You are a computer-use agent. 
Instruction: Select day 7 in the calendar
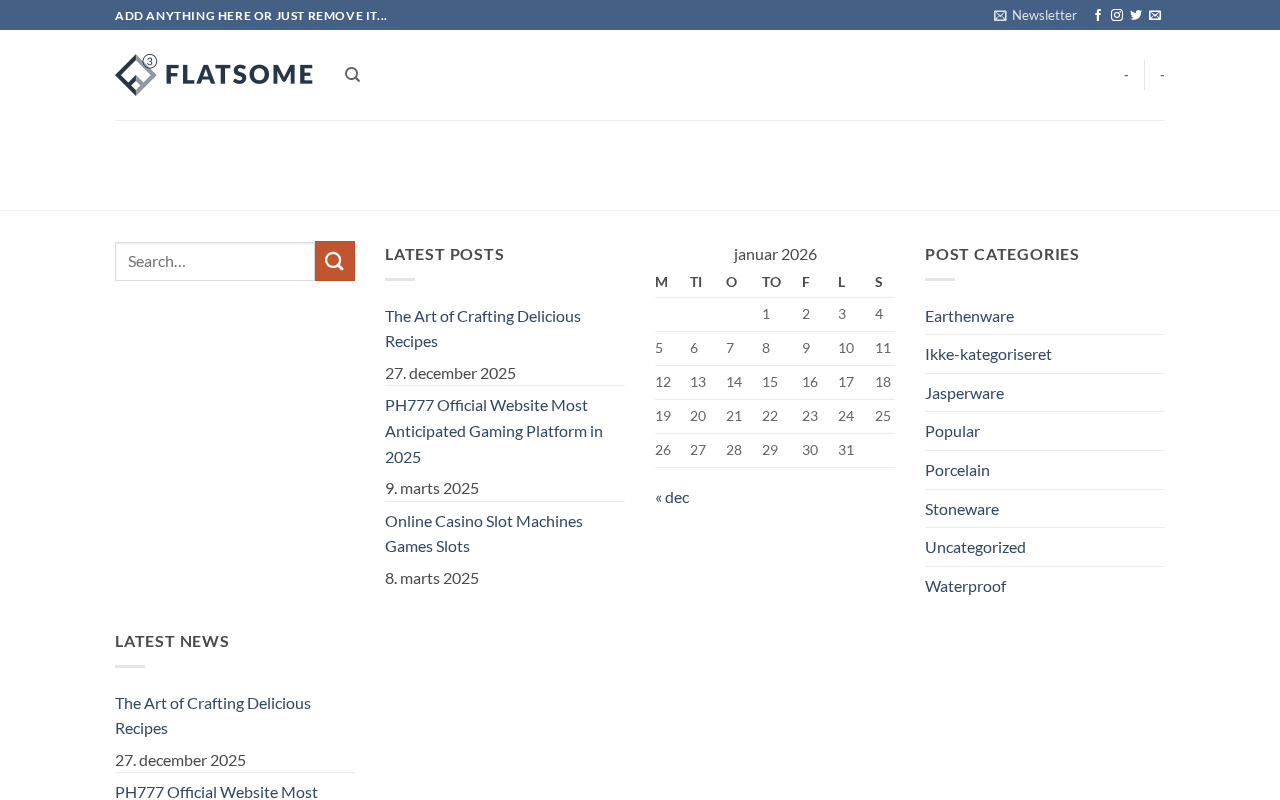(730, 348)
